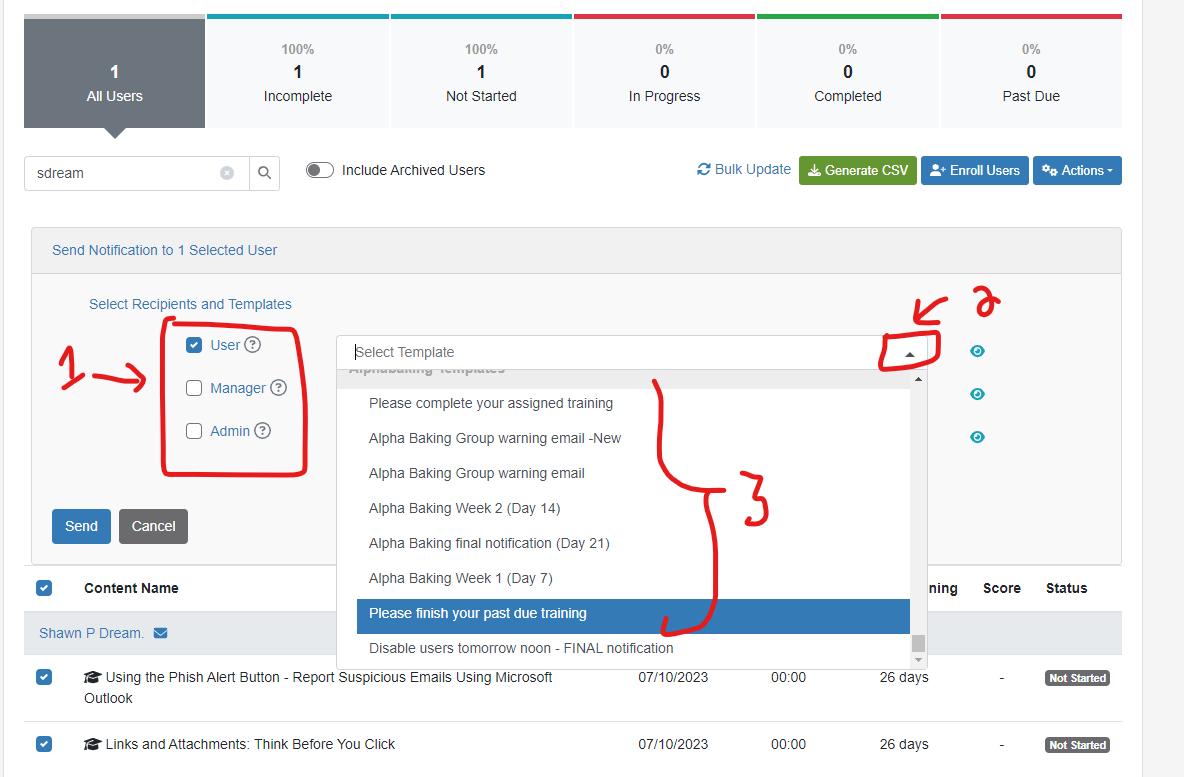
Task: Switch to All Users tab
Action: pyautogui.click(x=114, y=73)
